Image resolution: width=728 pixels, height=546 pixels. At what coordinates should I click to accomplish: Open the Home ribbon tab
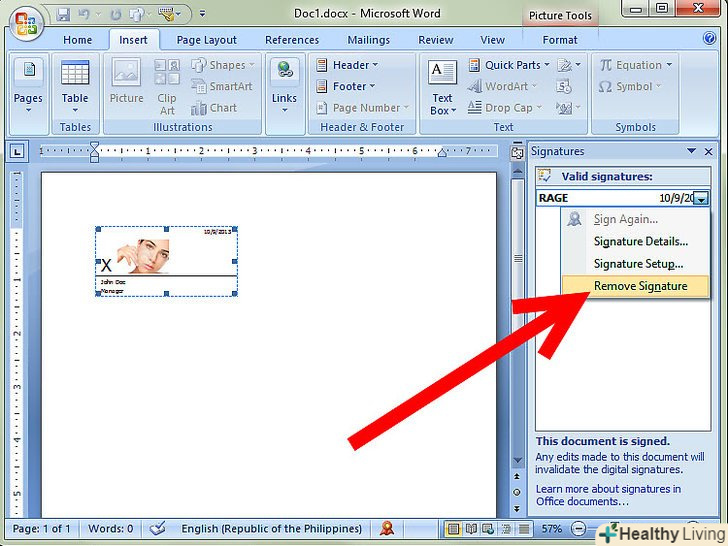coord(78,40)
